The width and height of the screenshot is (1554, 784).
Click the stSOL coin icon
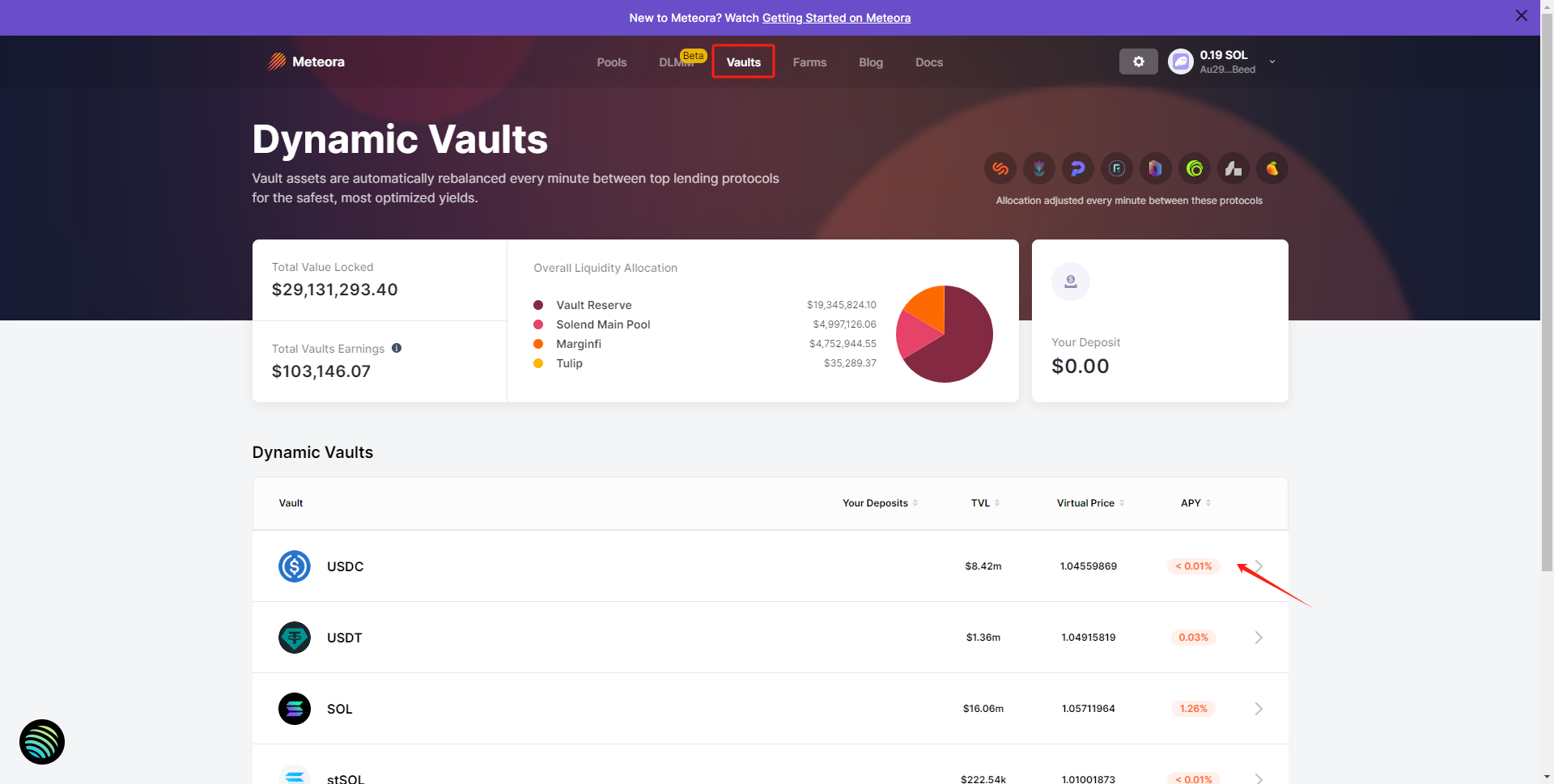click(295, 775)
